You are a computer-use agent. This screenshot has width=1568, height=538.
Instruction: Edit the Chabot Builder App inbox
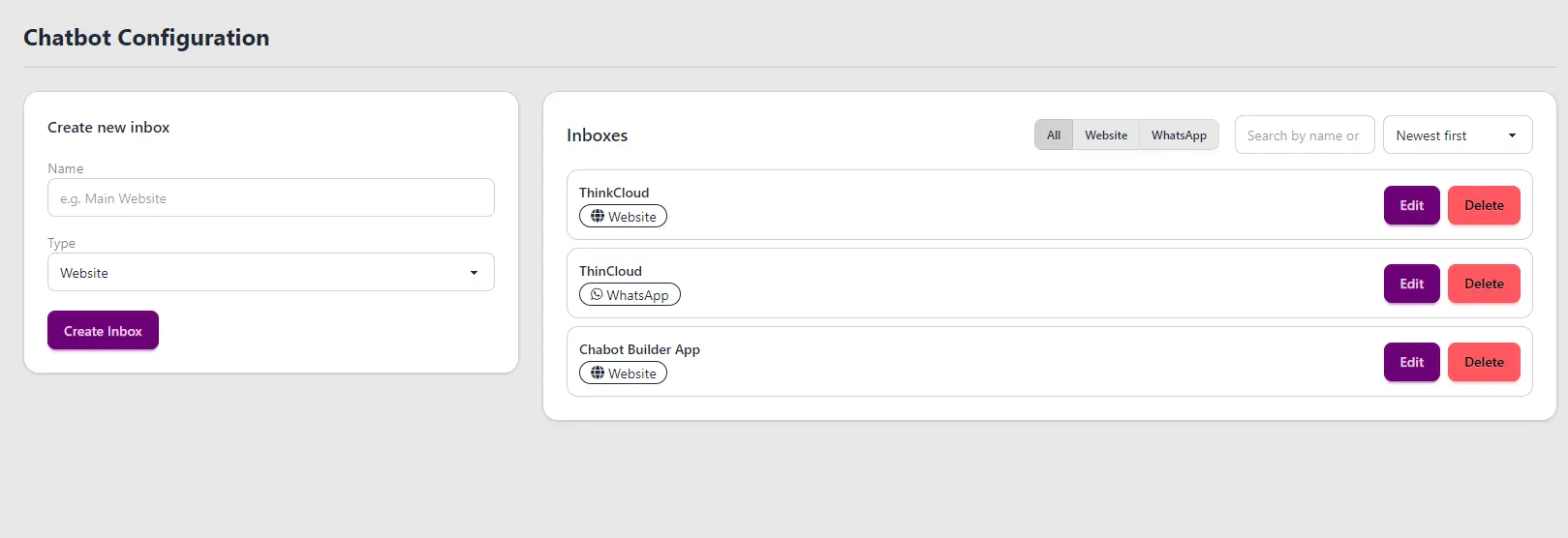1412,362
